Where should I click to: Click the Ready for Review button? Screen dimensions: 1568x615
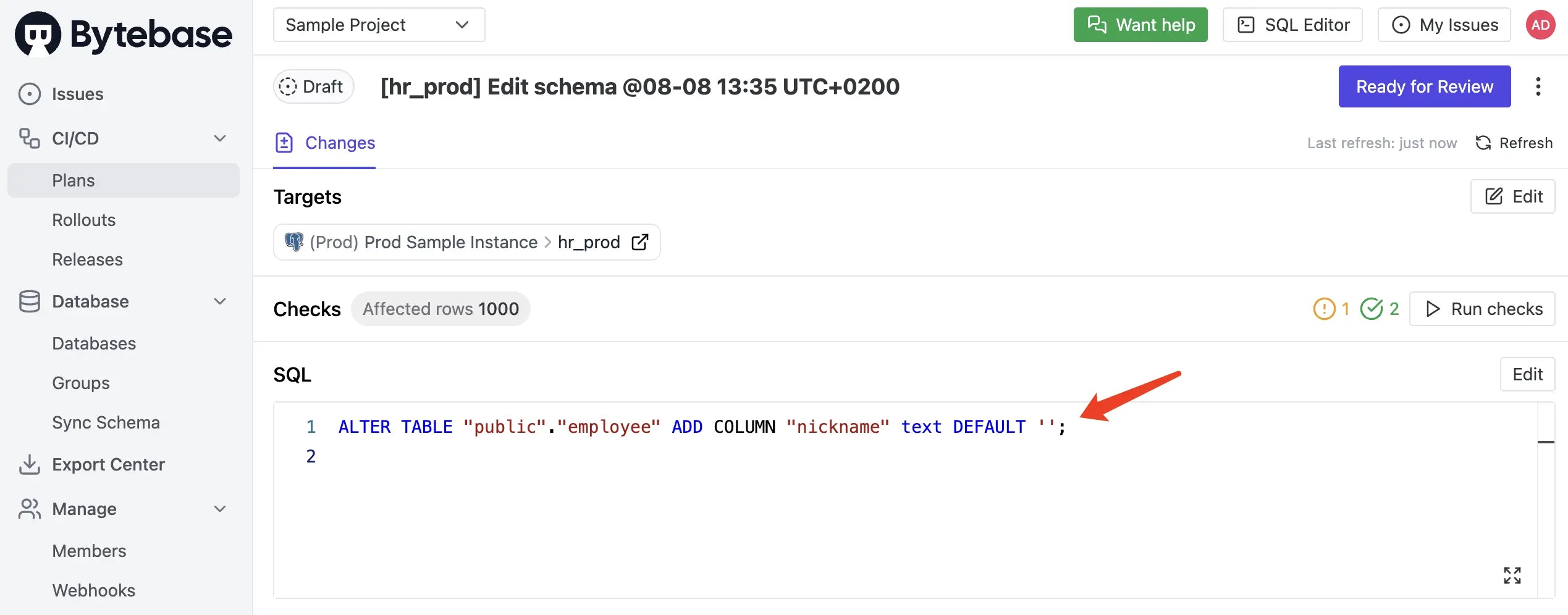[1424, 86]
